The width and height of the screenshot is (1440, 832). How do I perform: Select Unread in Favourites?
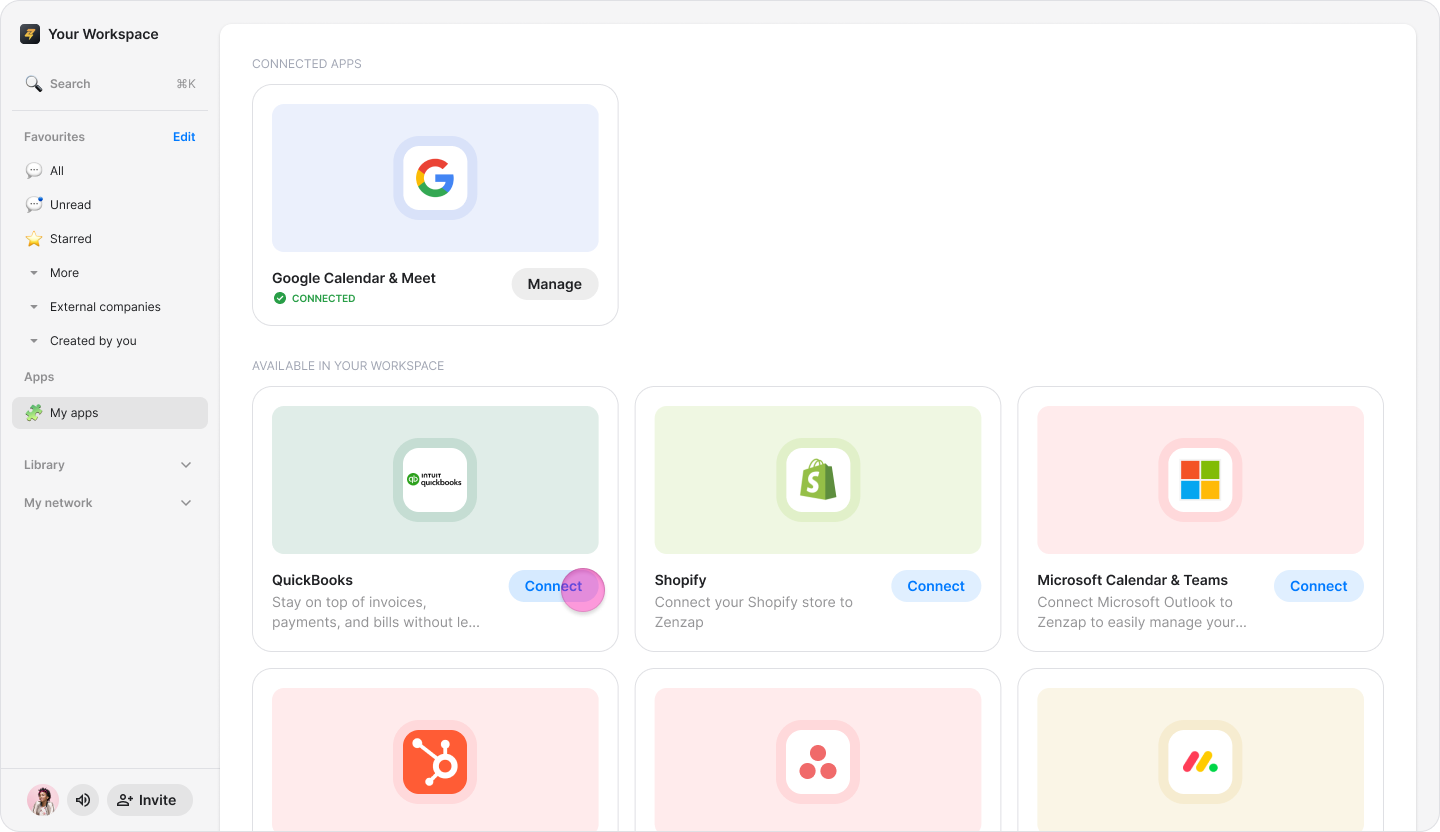[x=70, y=205]
